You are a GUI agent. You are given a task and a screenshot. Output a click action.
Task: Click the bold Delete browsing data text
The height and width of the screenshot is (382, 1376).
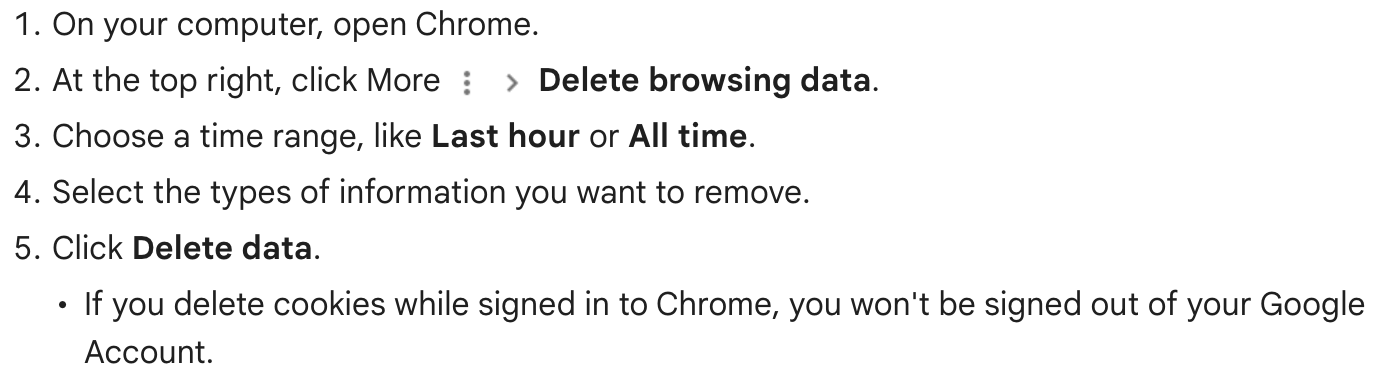coord(705,81)
